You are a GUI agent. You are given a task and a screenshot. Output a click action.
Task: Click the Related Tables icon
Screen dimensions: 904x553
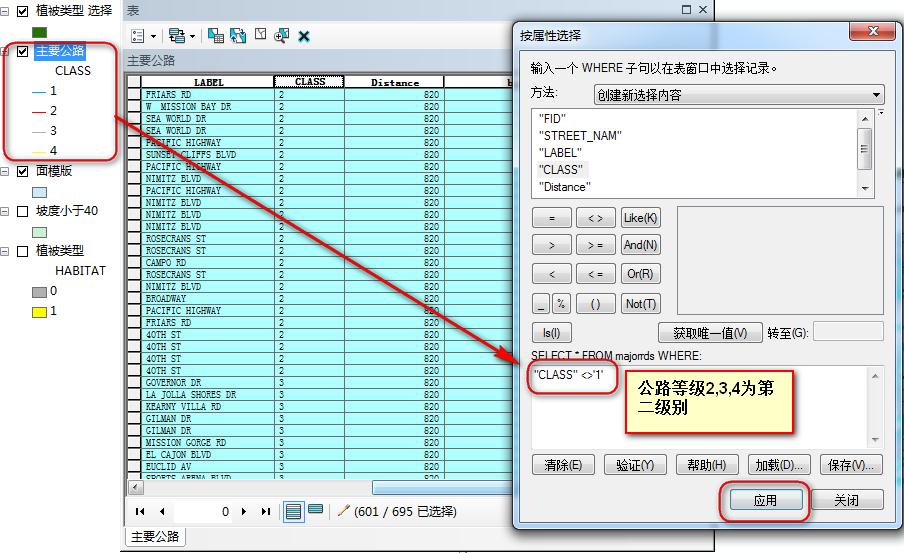(x=176, y=36)
